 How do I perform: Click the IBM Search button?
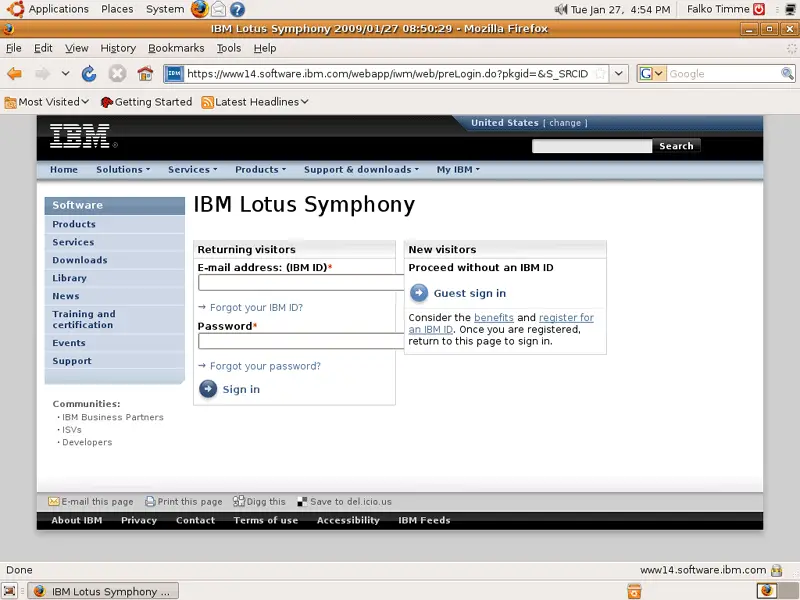676,146
